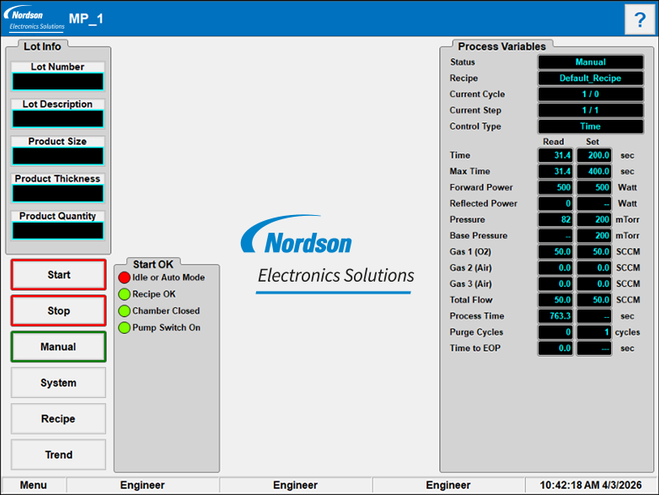The image size is (659, 495).
Task: Click the Forward Power read value 500
Action: (x=556, y=187)
